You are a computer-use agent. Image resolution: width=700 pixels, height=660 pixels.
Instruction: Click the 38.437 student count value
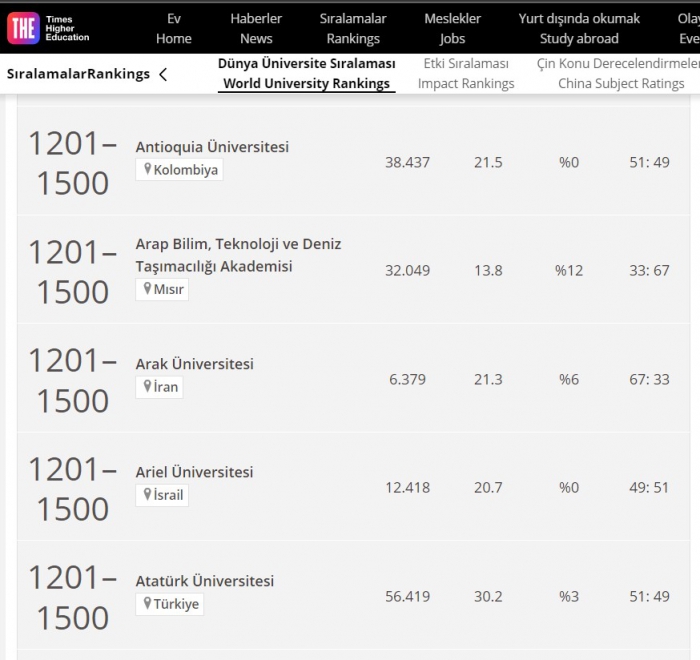[408, 162]
